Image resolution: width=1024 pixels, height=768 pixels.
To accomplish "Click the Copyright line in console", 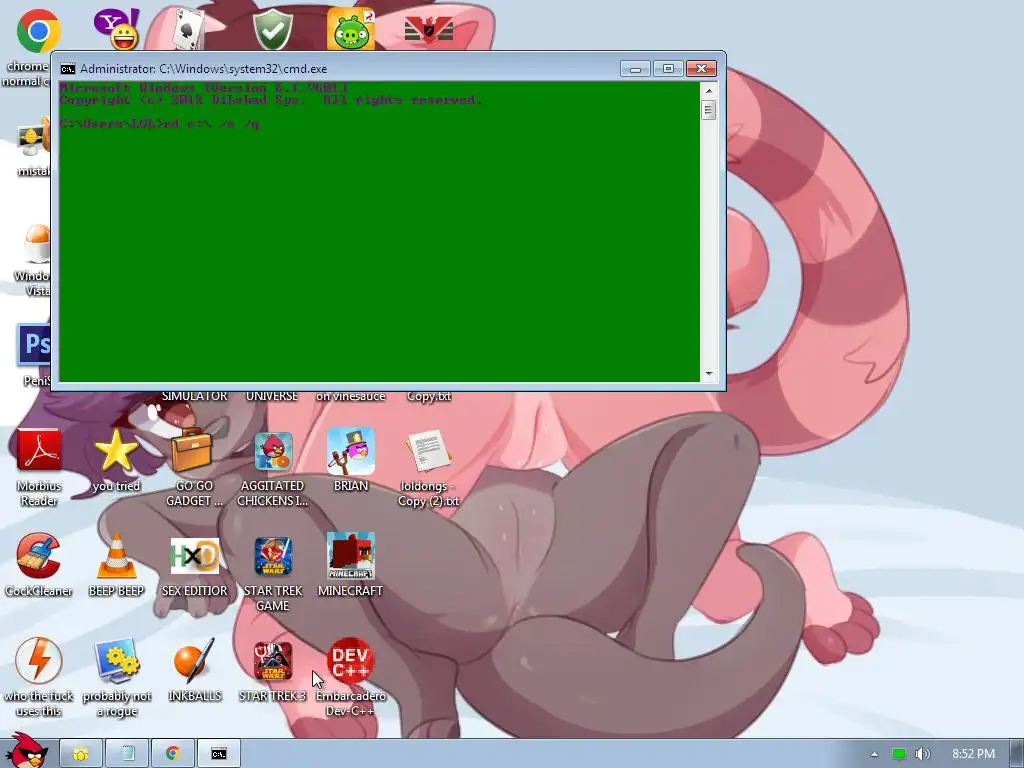I will tap(270, 100).
